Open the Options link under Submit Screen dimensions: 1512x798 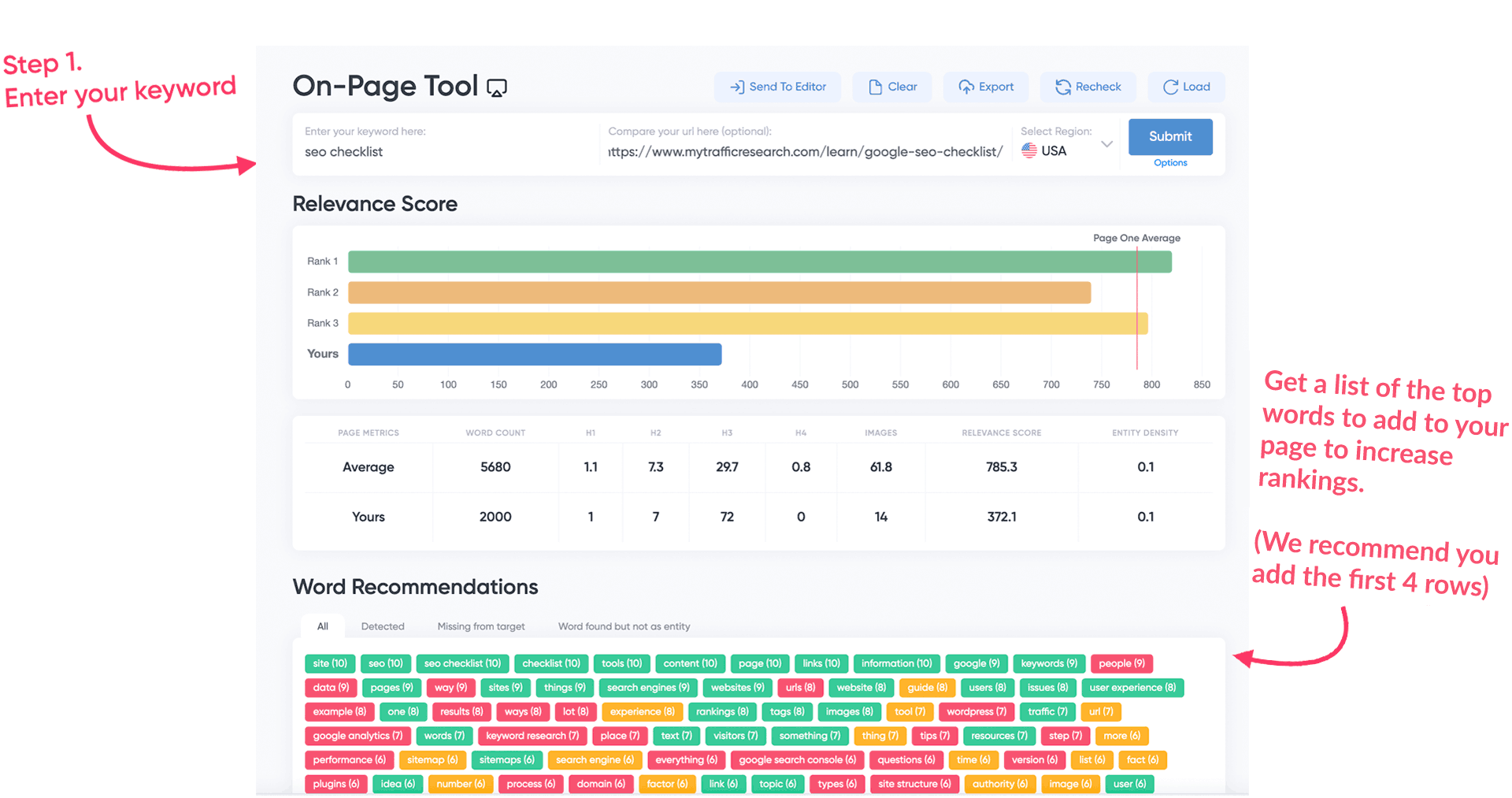tap(1170, 163)
